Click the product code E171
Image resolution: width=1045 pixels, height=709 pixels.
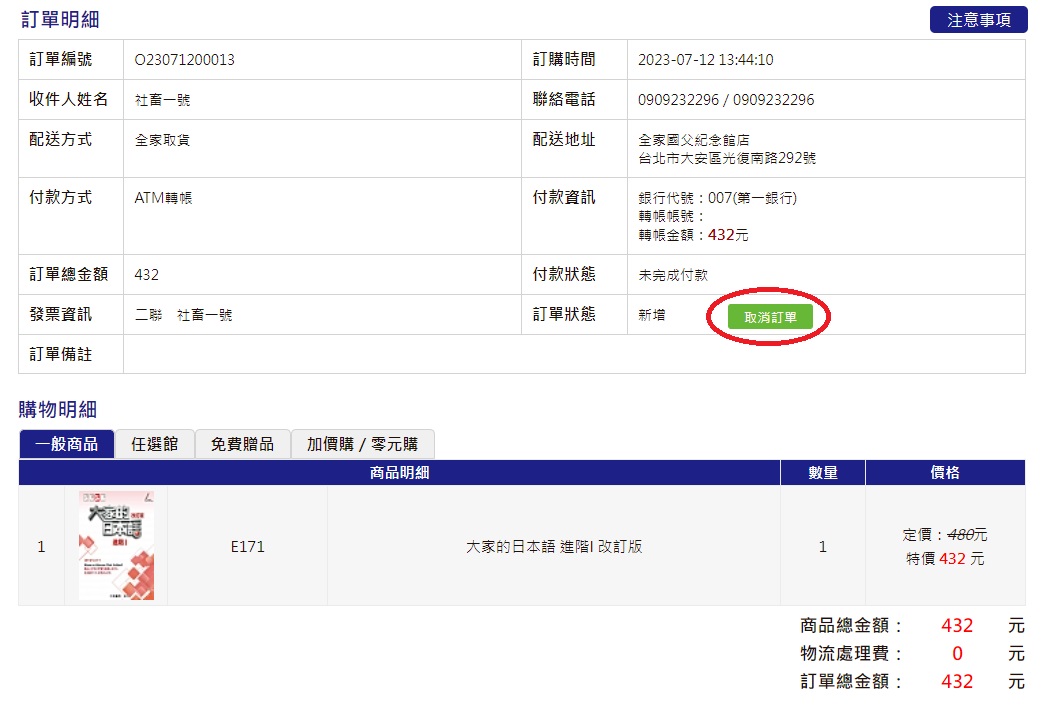(247, 547)
